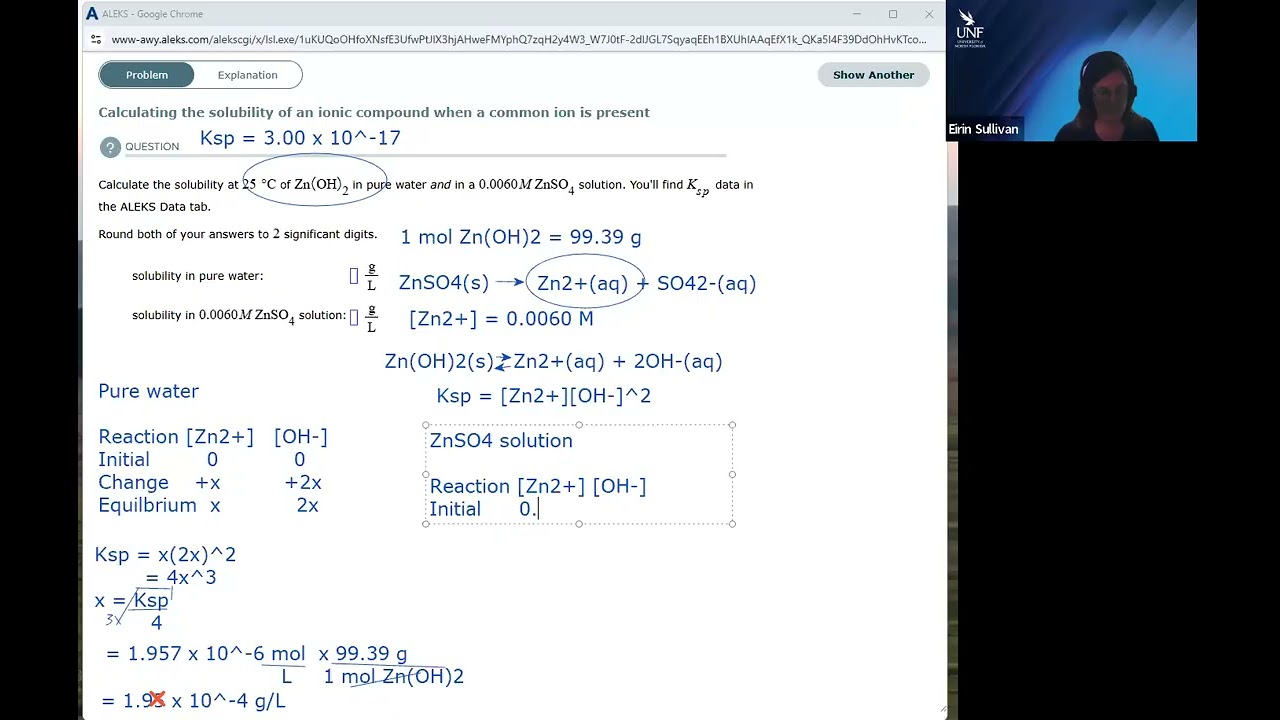This screenshot has width=1280, height=720.
Task: Click the 'Eirin Sullivan' name label
Action: tap(983, 129)
